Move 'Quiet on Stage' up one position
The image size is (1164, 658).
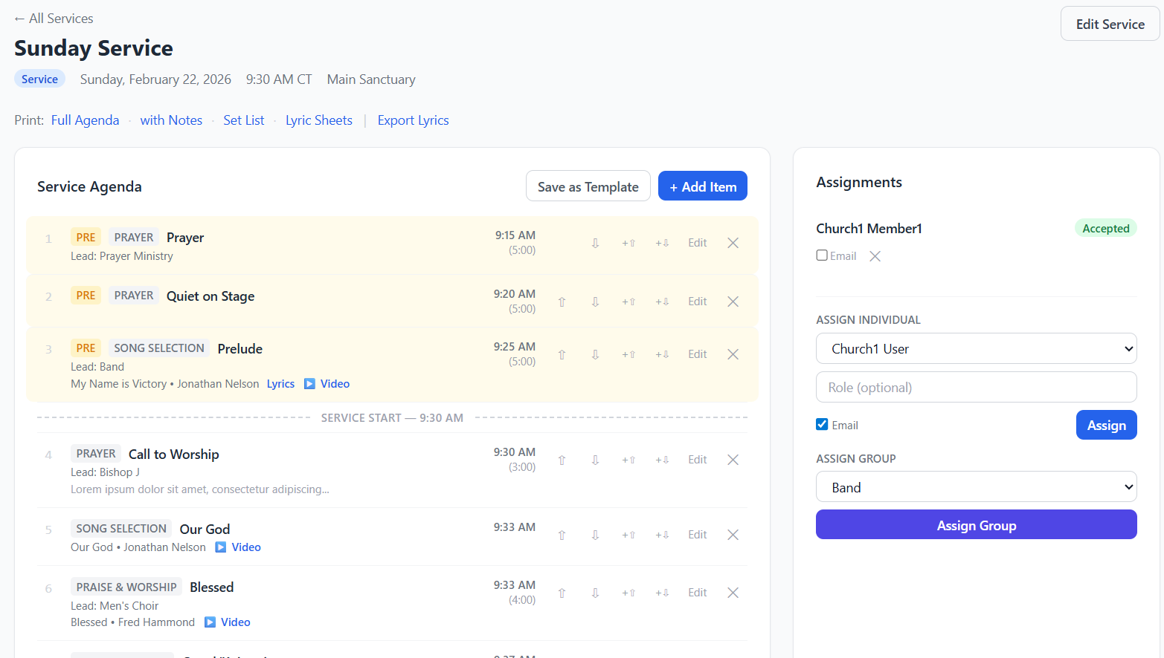click(x=562, y=301)
